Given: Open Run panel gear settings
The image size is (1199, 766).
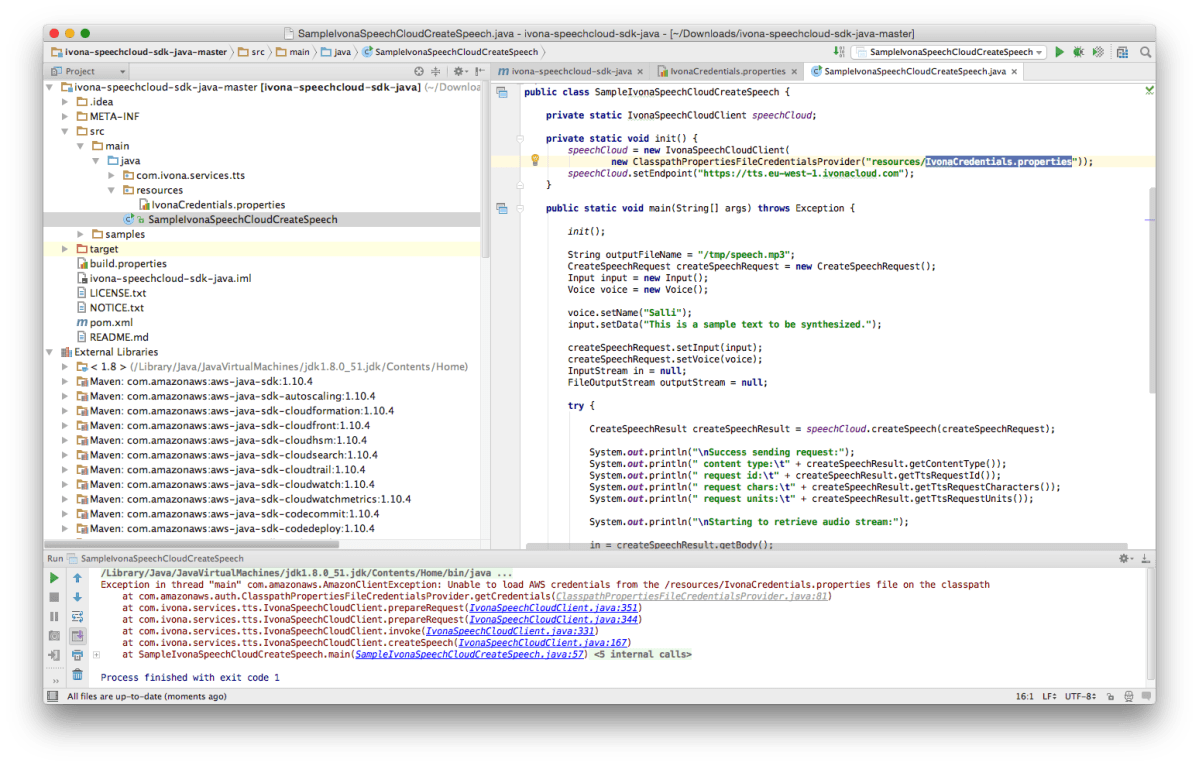Looking at the screenshot, I should 1124,559.
